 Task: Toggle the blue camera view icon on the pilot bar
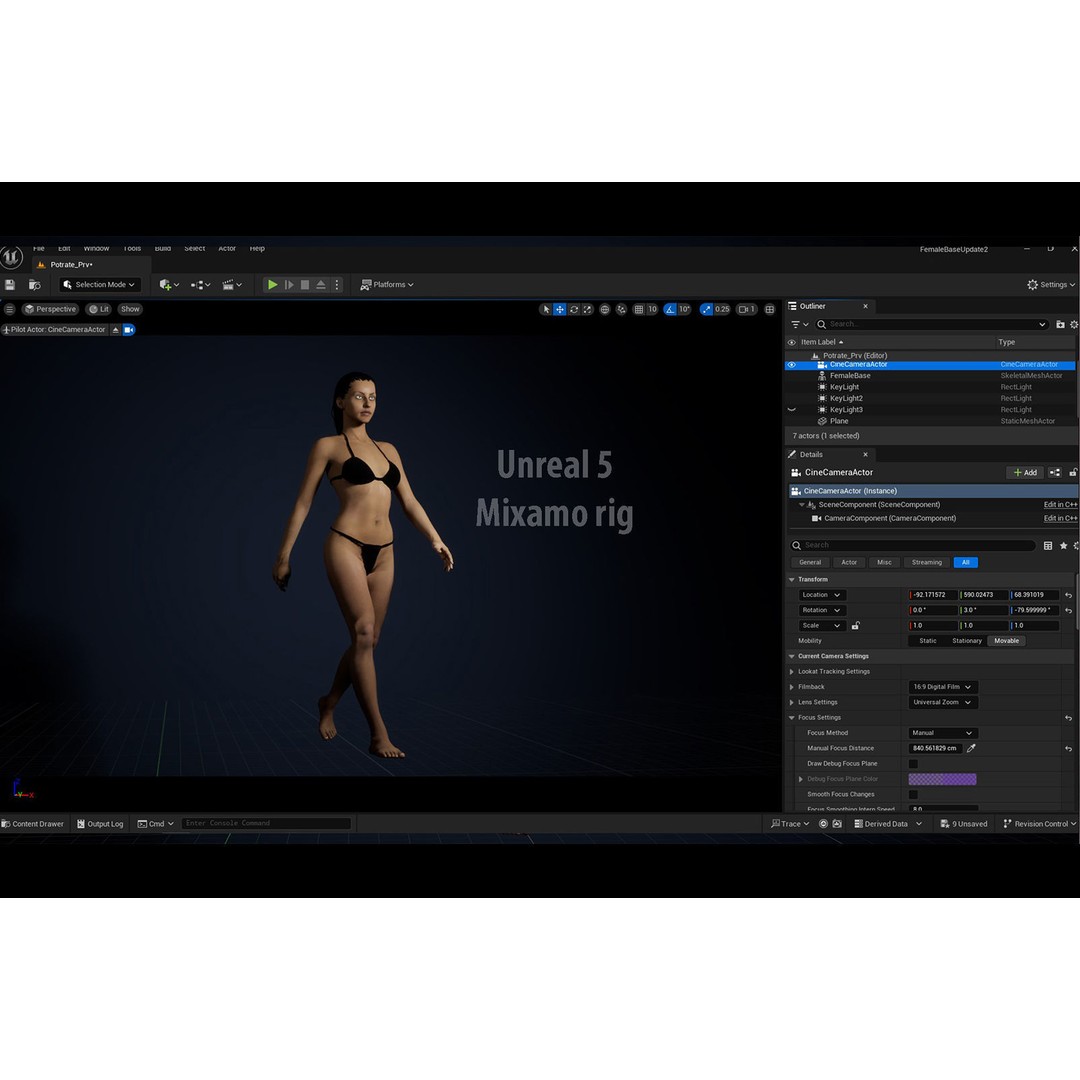pos(129,330)
